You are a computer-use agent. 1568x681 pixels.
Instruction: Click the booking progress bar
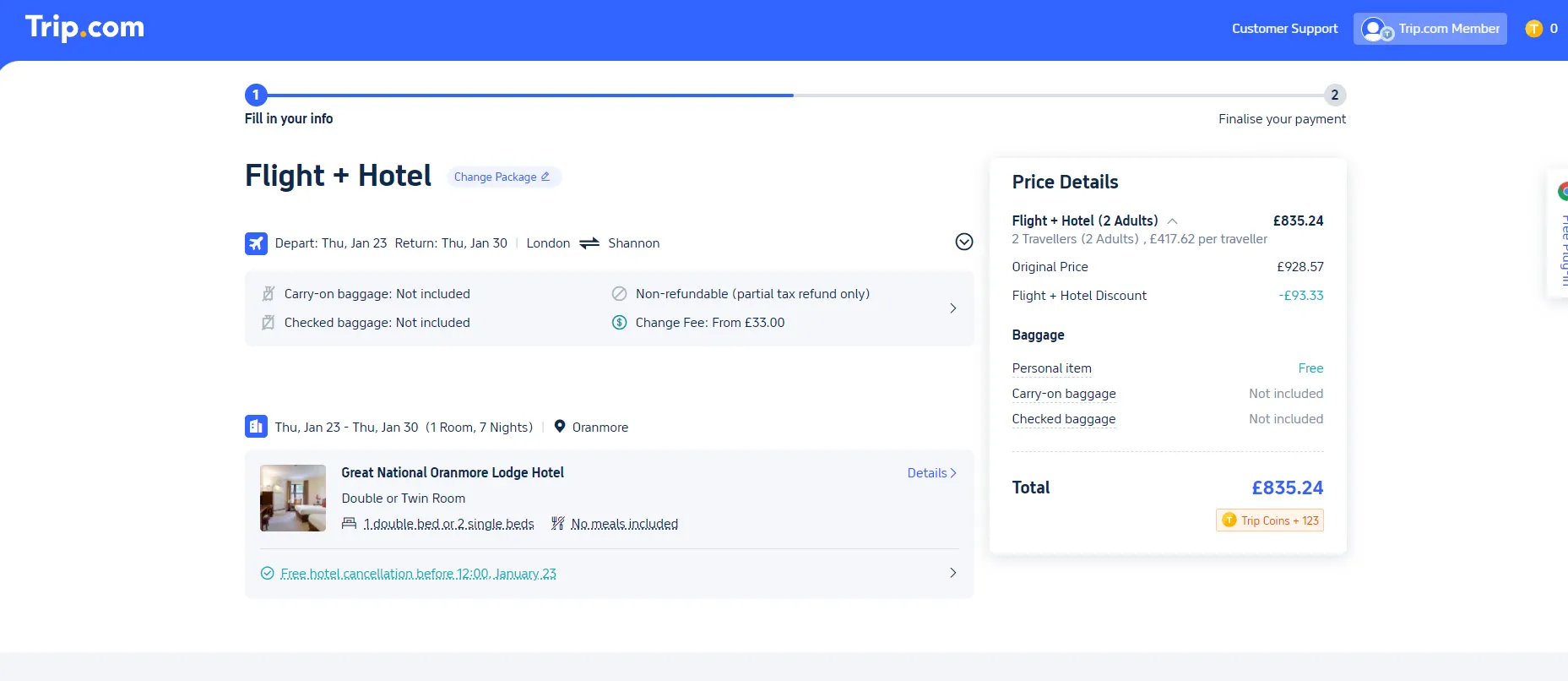795,95
